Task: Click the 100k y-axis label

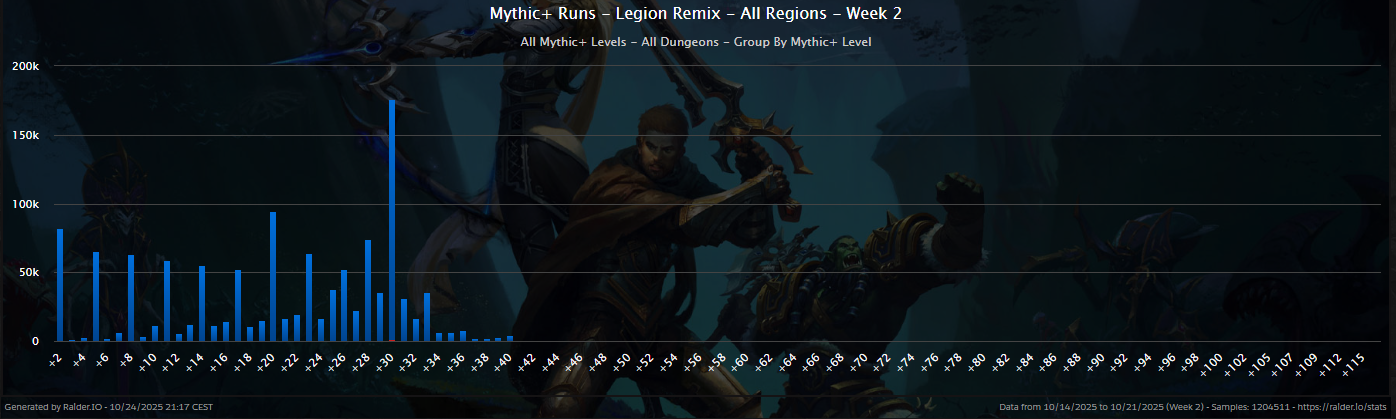Action: coord(24,204)
